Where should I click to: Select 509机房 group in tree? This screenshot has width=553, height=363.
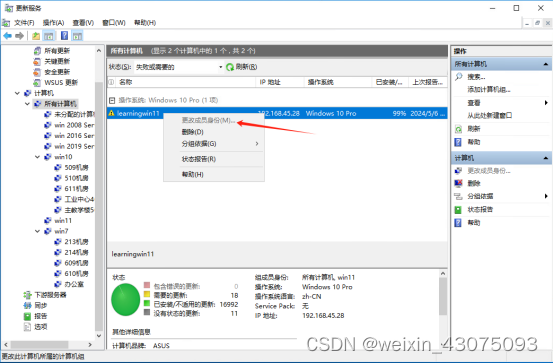[76, 167]
